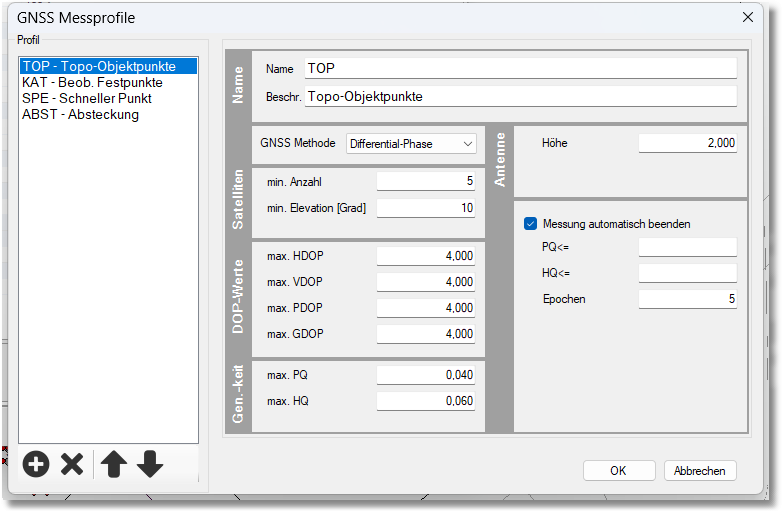This screenshot has height=514, width=783.
Task: Uncheck Messung automatisch beenden checkbox
Action: pyautogui.click(x=531, y=224)
